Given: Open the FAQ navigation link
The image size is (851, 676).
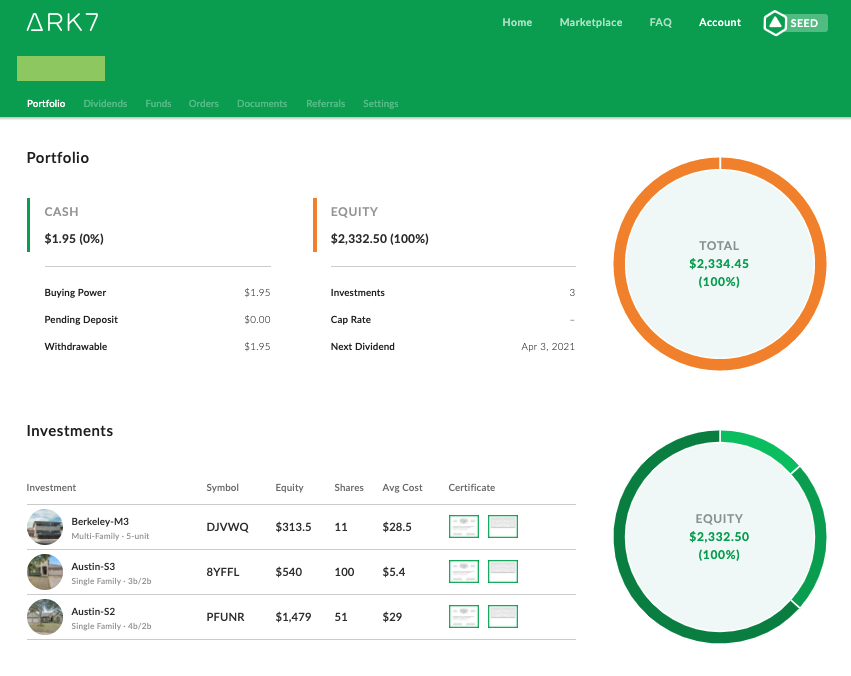Looking at the screenshot, I should 661,22.
